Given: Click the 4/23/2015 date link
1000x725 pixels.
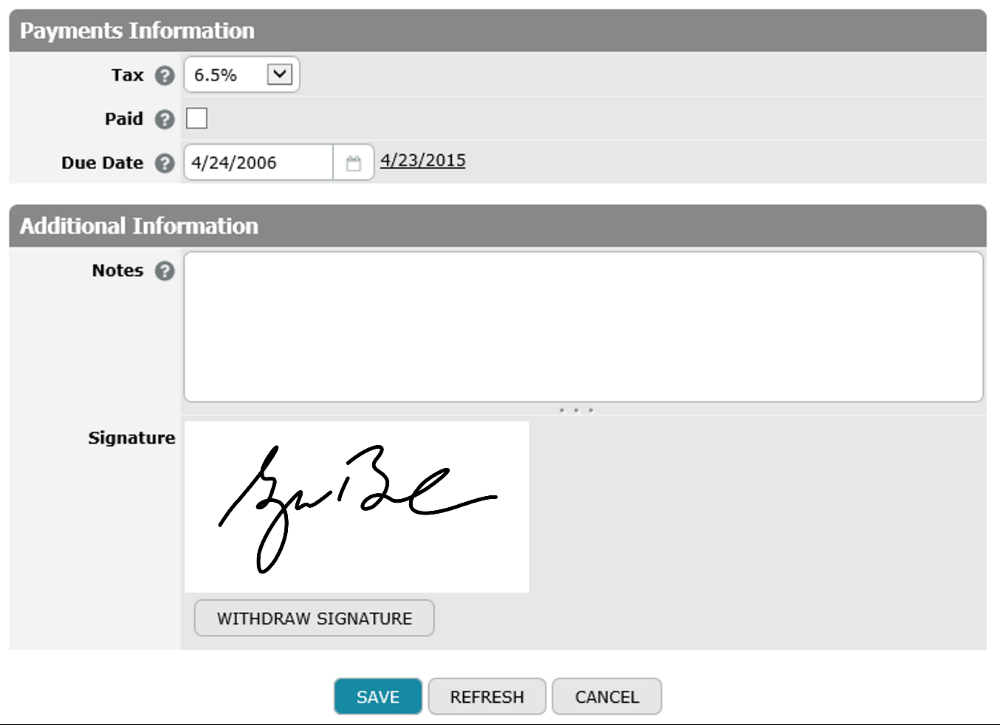Looking at the screenshot, I should click(x=423, y=160).
